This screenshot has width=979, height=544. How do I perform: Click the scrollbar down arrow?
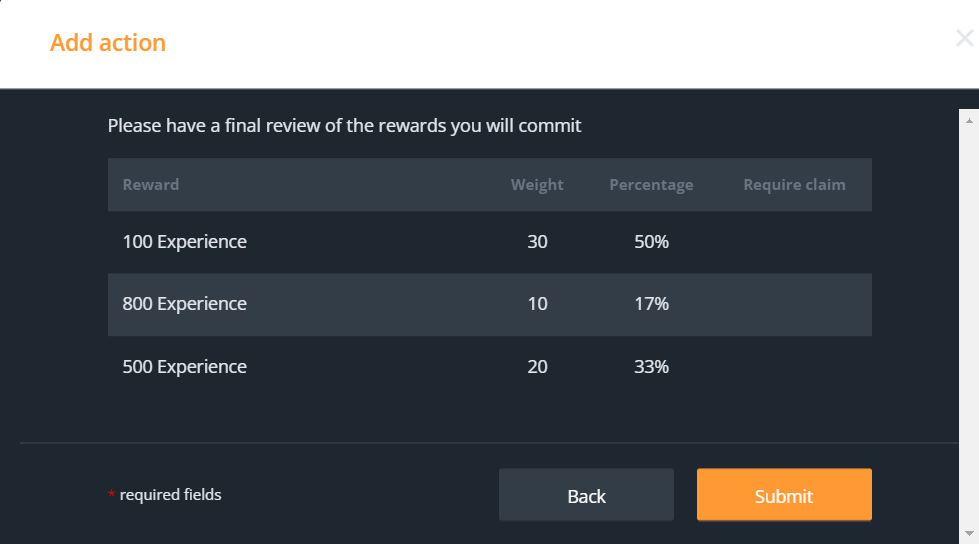coord(969,535)
